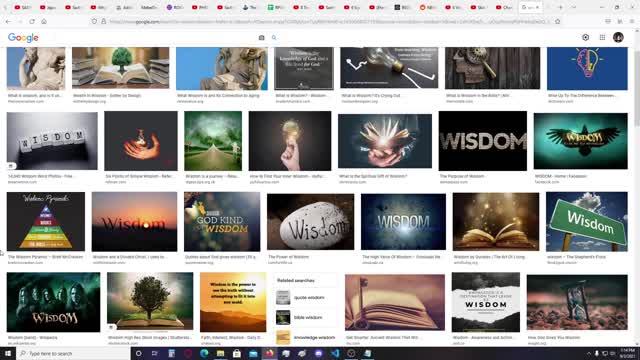
Task: Open the Wisdom band photo thumbnail
Action: pos(53,302)
